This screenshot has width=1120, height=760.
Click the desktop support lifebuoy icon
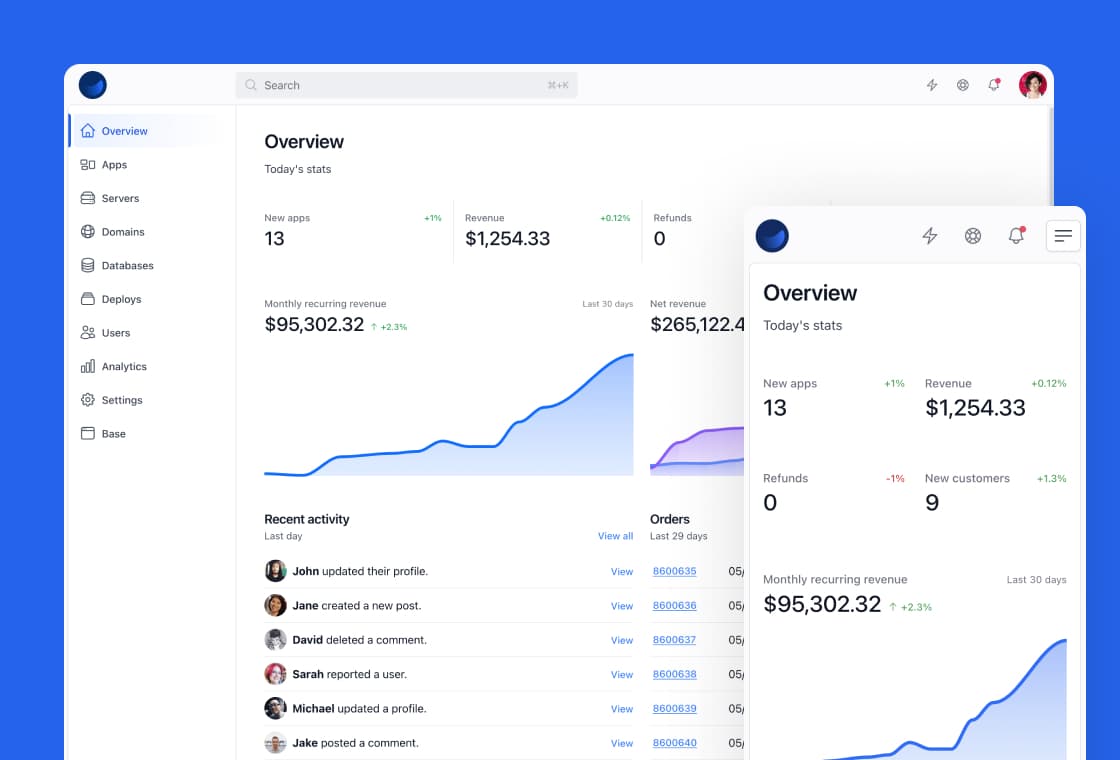pyautogui.click(x=963, y=85)
